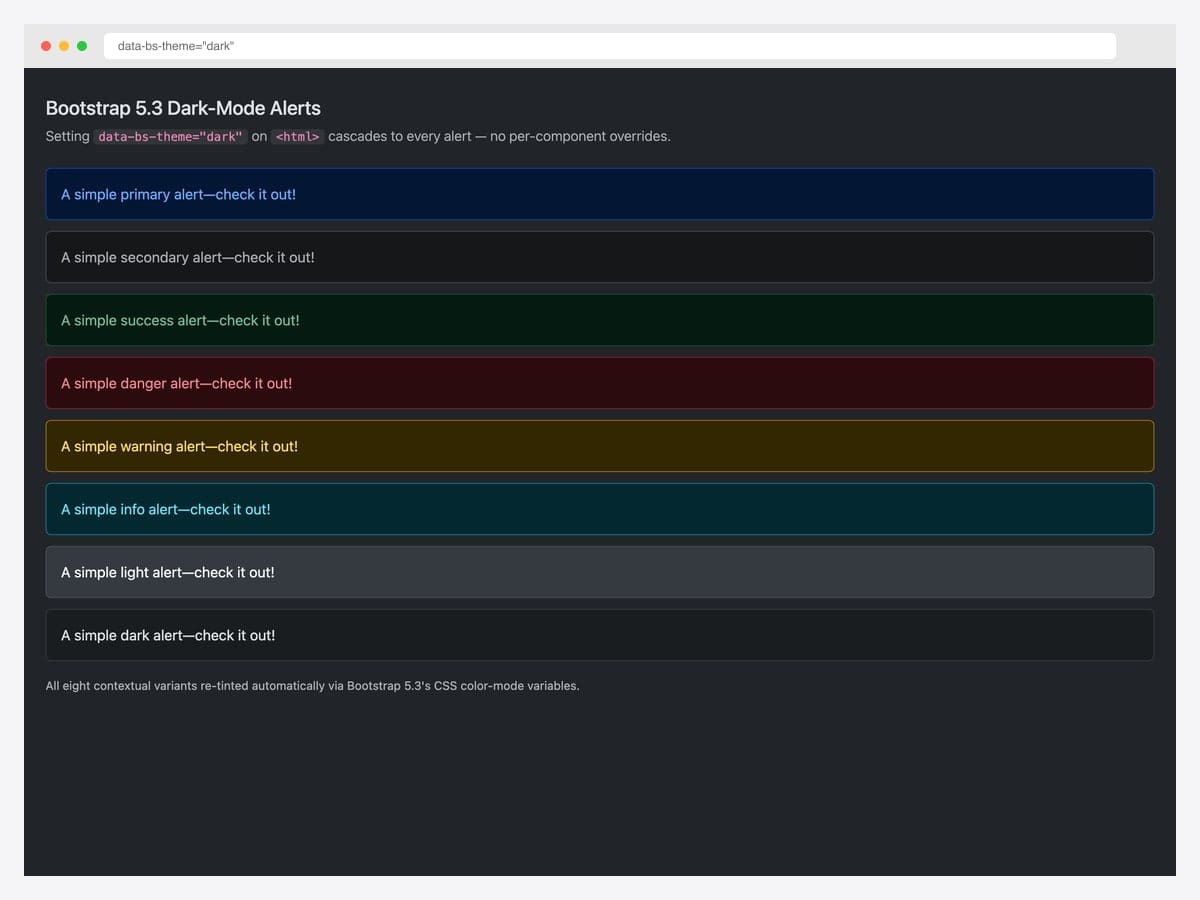Click the text 'cascades to every alert'

(400, 136)
